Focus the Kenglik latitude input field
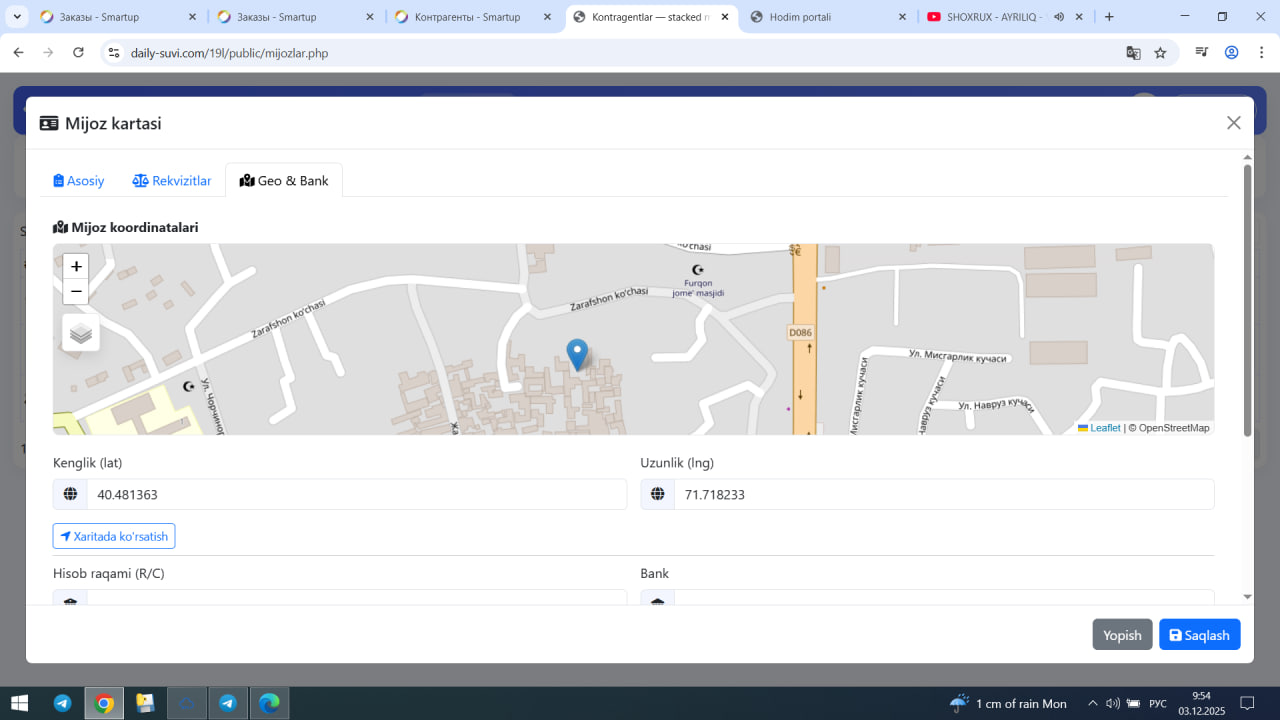Viewport: 1280px width, 720px height. 357,494
